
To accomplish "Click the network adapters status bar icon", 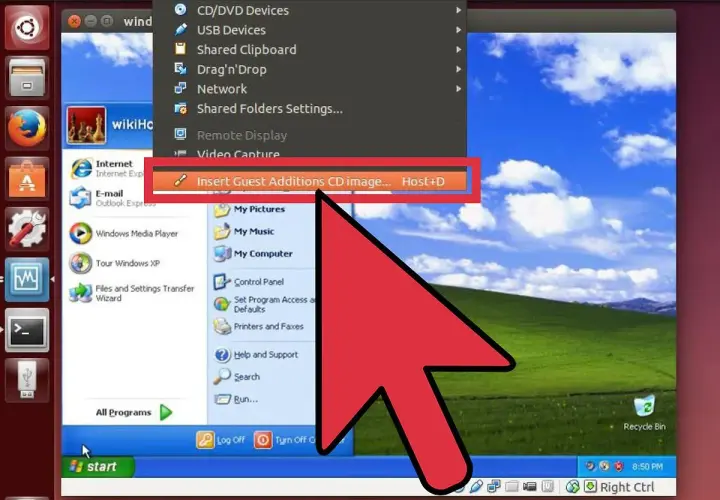I will [494, 486].
